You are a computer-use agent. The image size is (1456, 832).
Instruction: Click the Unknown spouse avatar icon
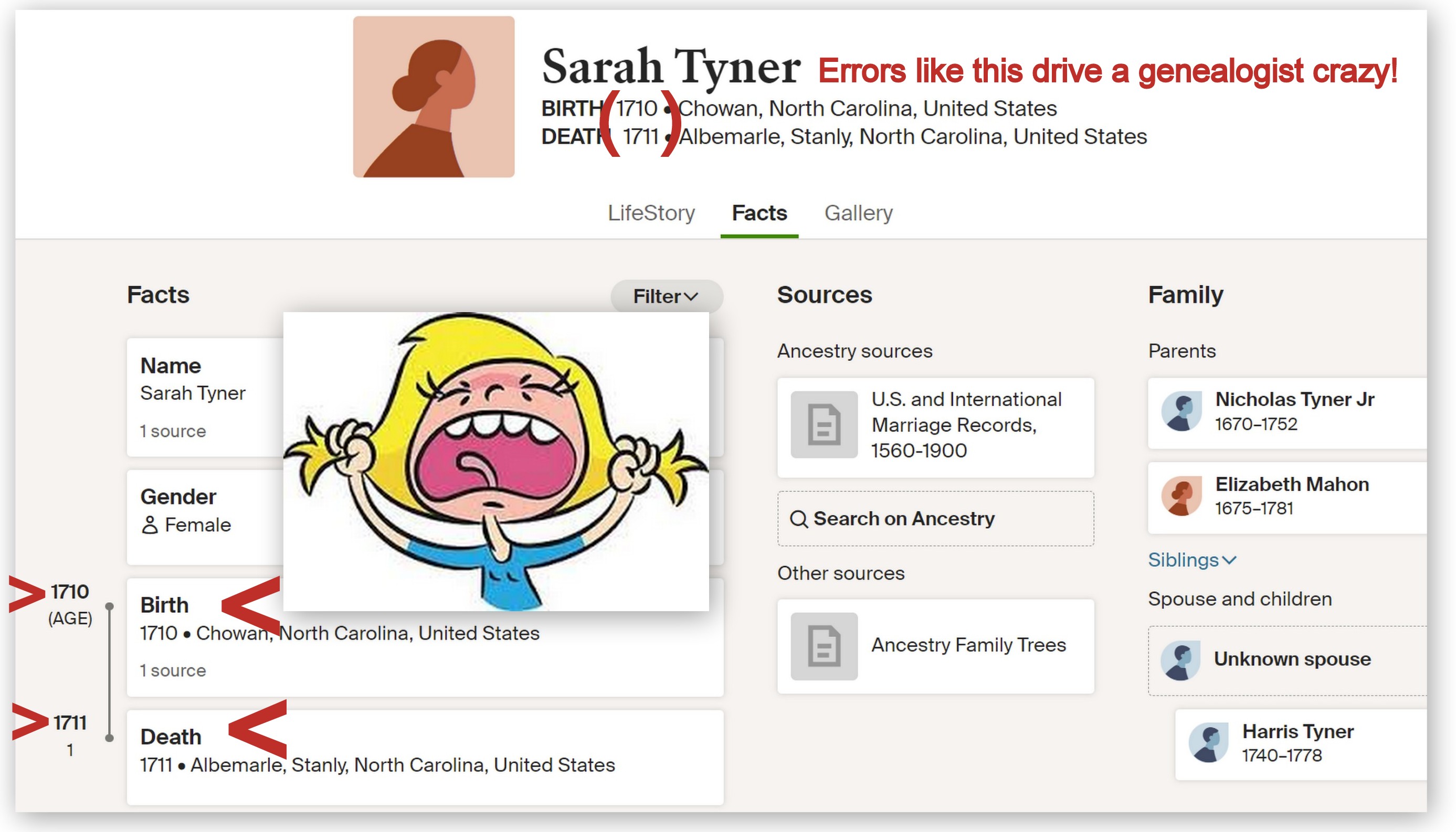pos(1179,660)
